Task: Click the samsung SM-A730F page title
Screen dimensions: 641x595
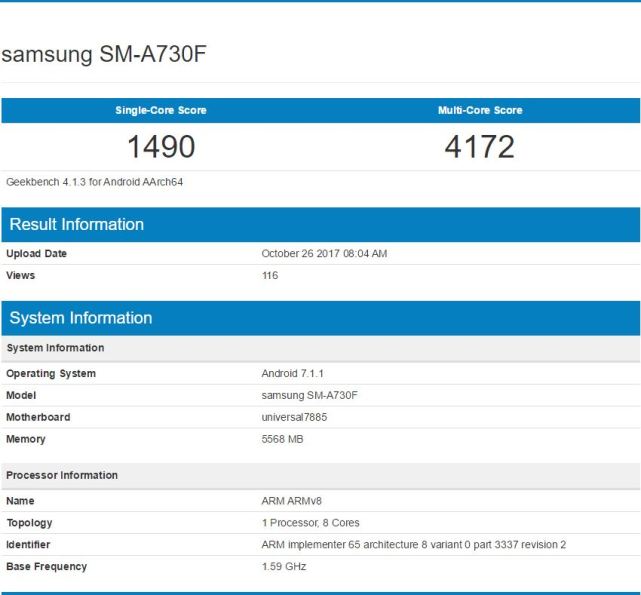Action: click(104, 55)
